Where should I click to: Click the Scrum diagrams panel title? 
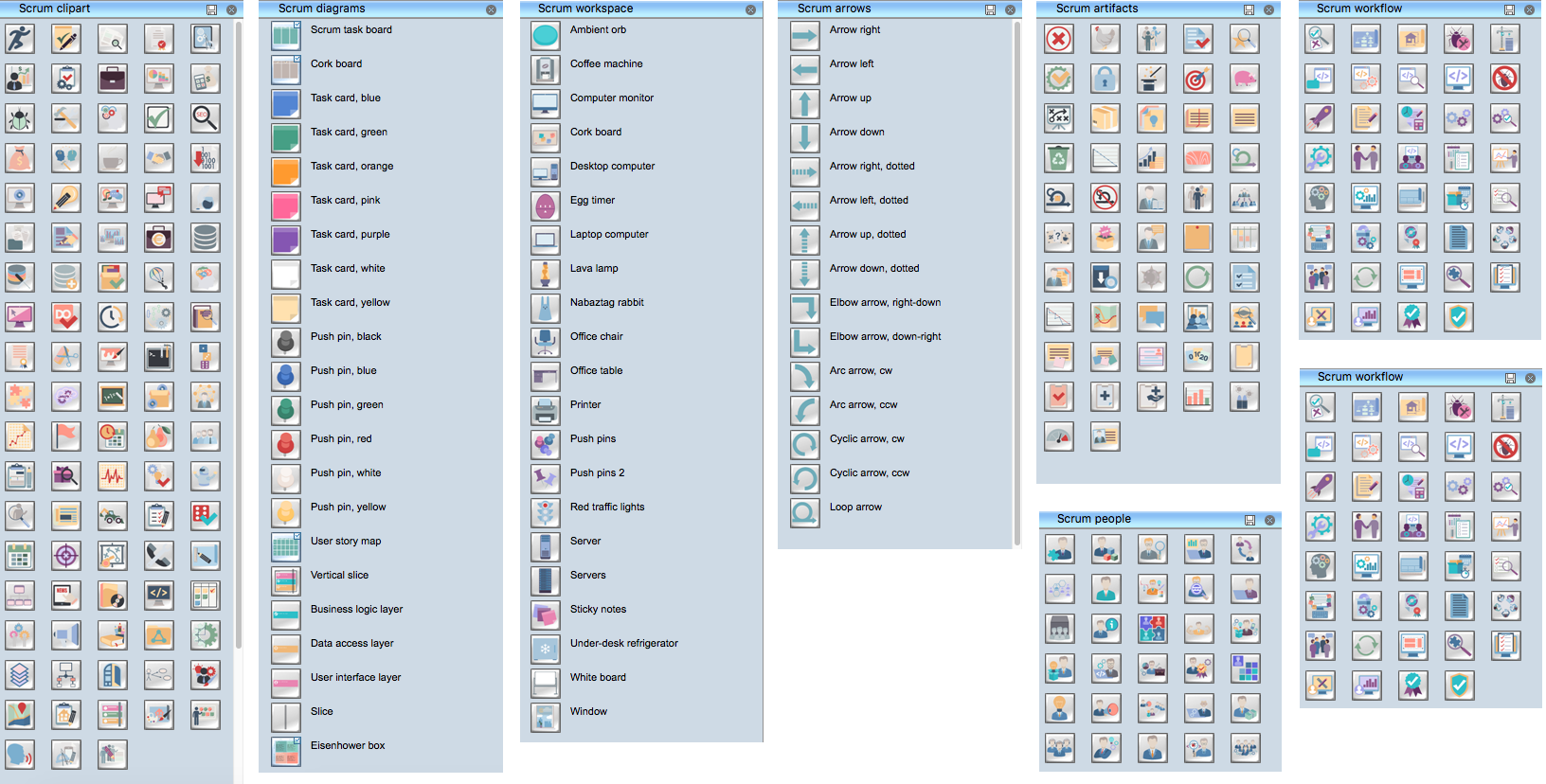point(321,9)
